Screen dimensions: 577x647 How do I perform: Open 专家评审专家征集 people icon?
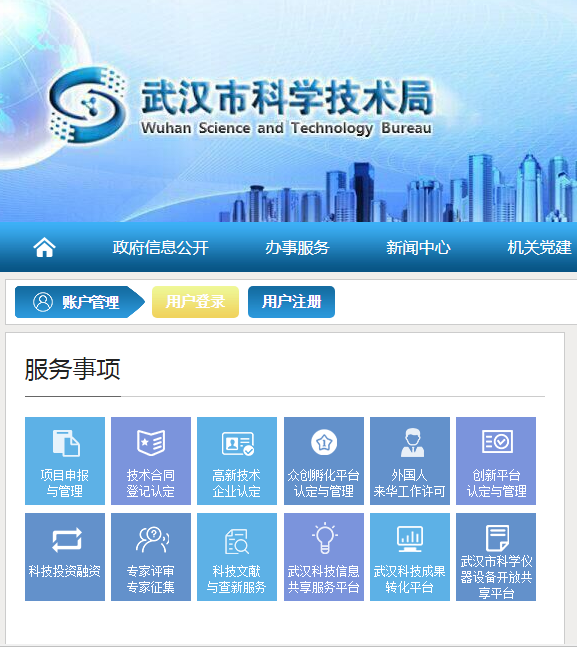(152, 539)
